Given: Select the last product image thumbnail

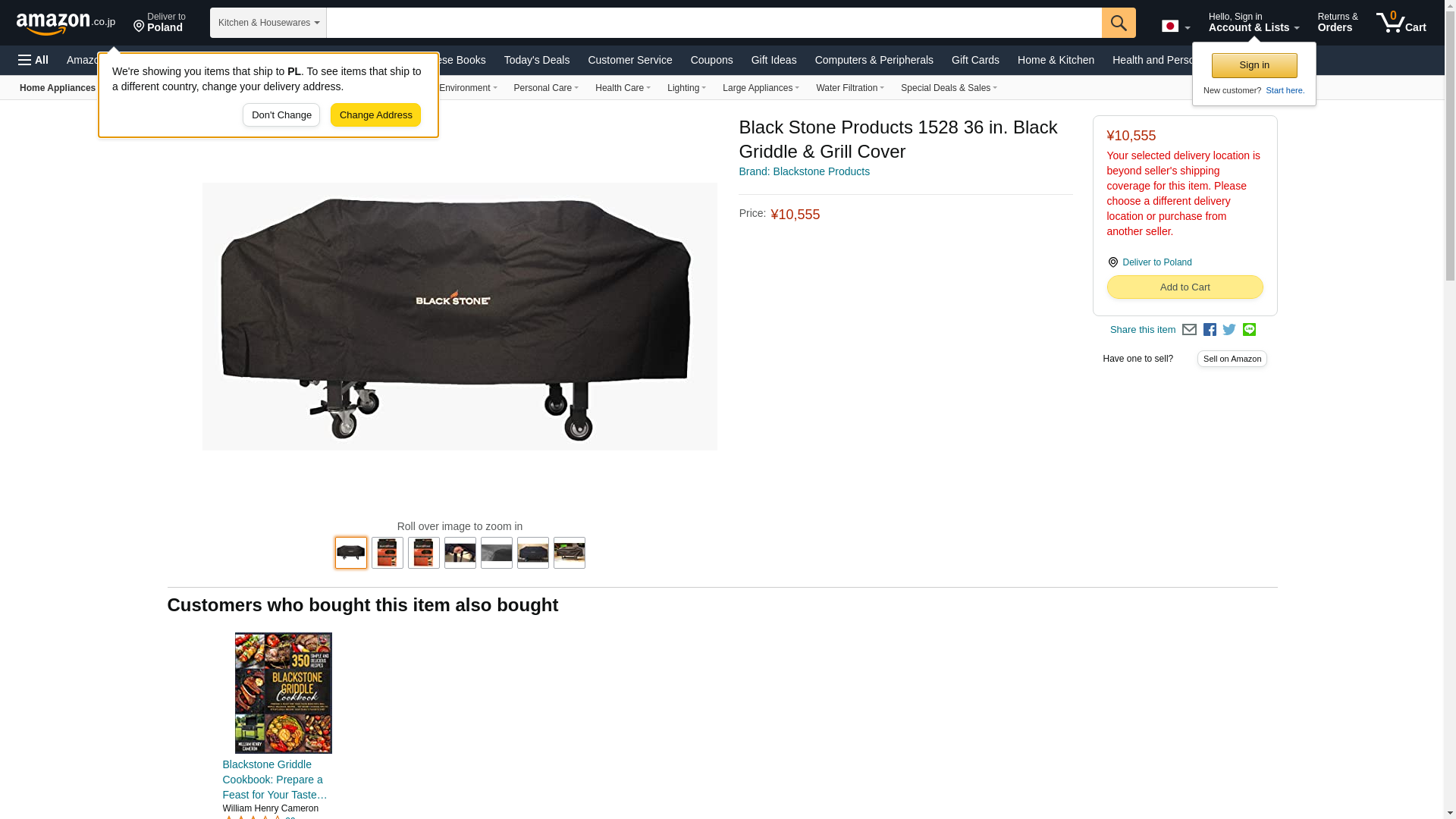Looking at the screenshot, I should pyautogui.click(x=570, y=553).
